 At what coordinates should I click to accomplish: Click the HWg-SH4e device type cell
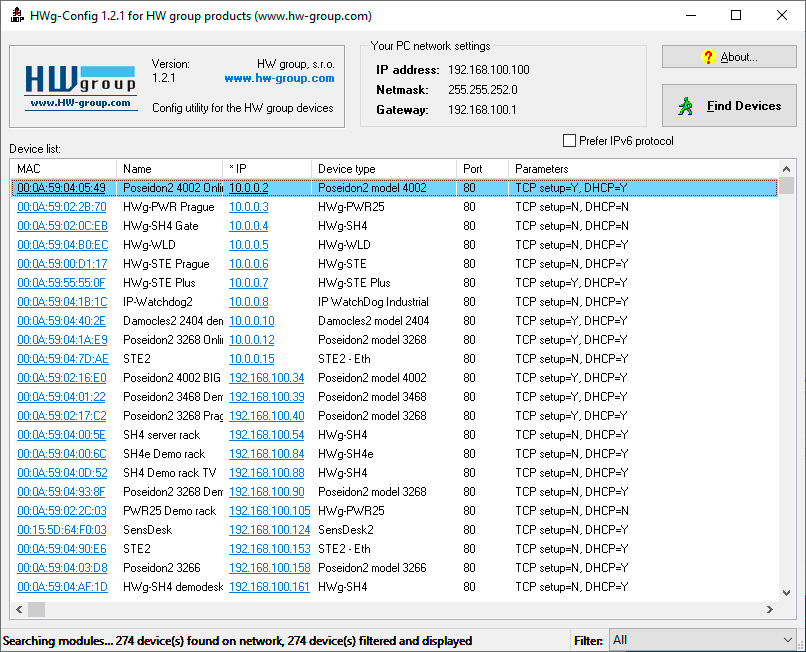[346, 455]
